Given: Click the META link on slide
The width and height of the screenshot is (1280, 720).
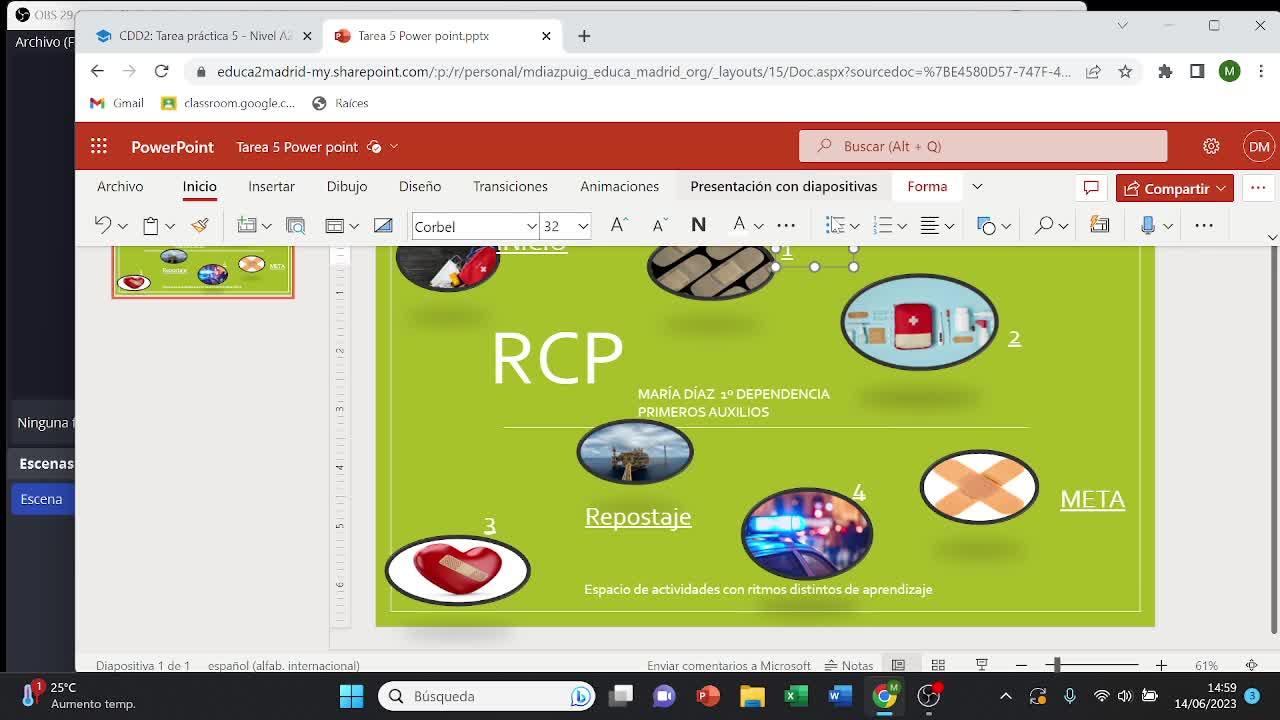Looking at the screenshot, I should pos(1092,498).
